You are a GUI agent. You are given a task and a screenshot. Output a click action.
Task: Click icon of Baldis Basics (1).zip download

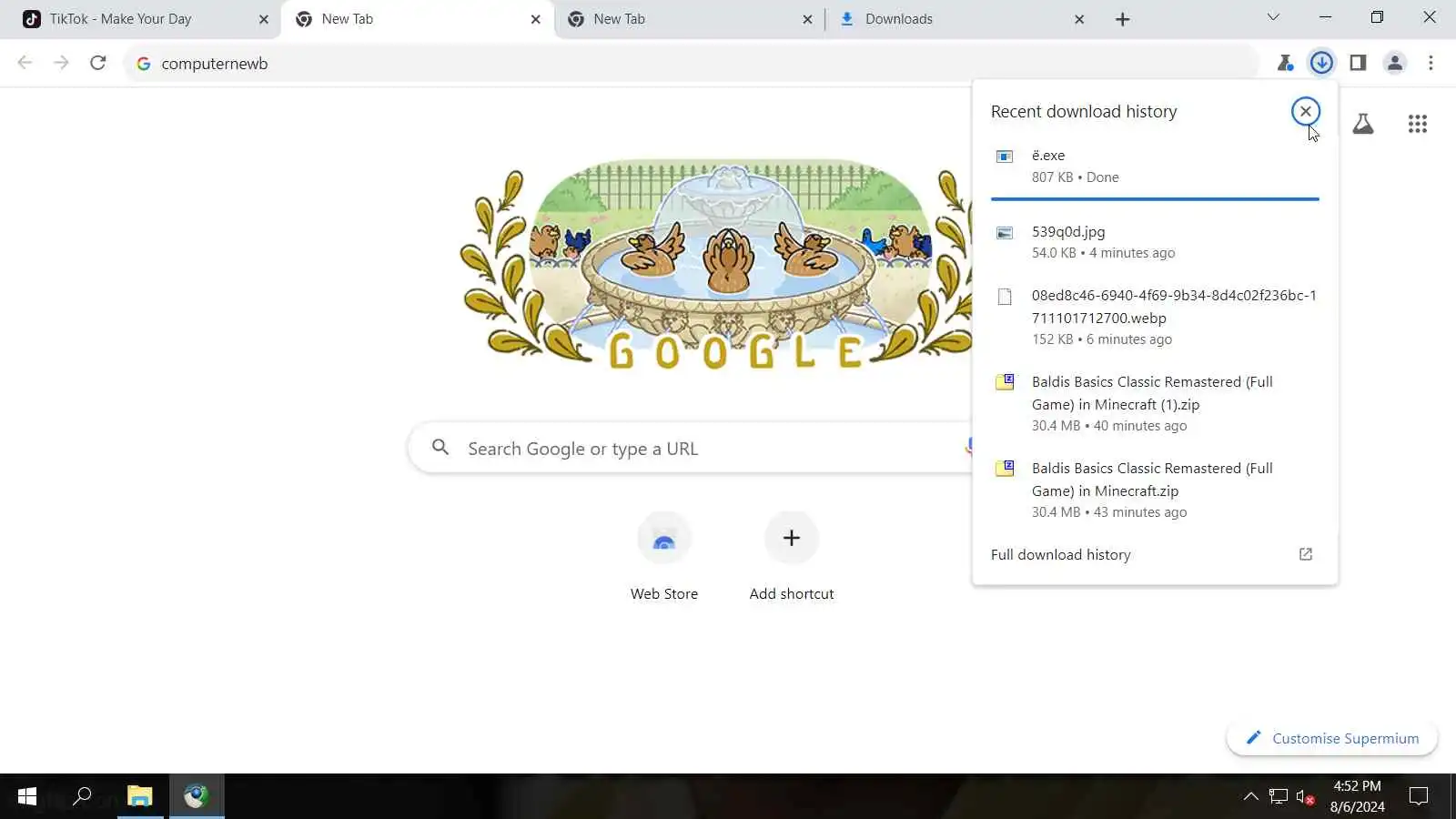1005,382
